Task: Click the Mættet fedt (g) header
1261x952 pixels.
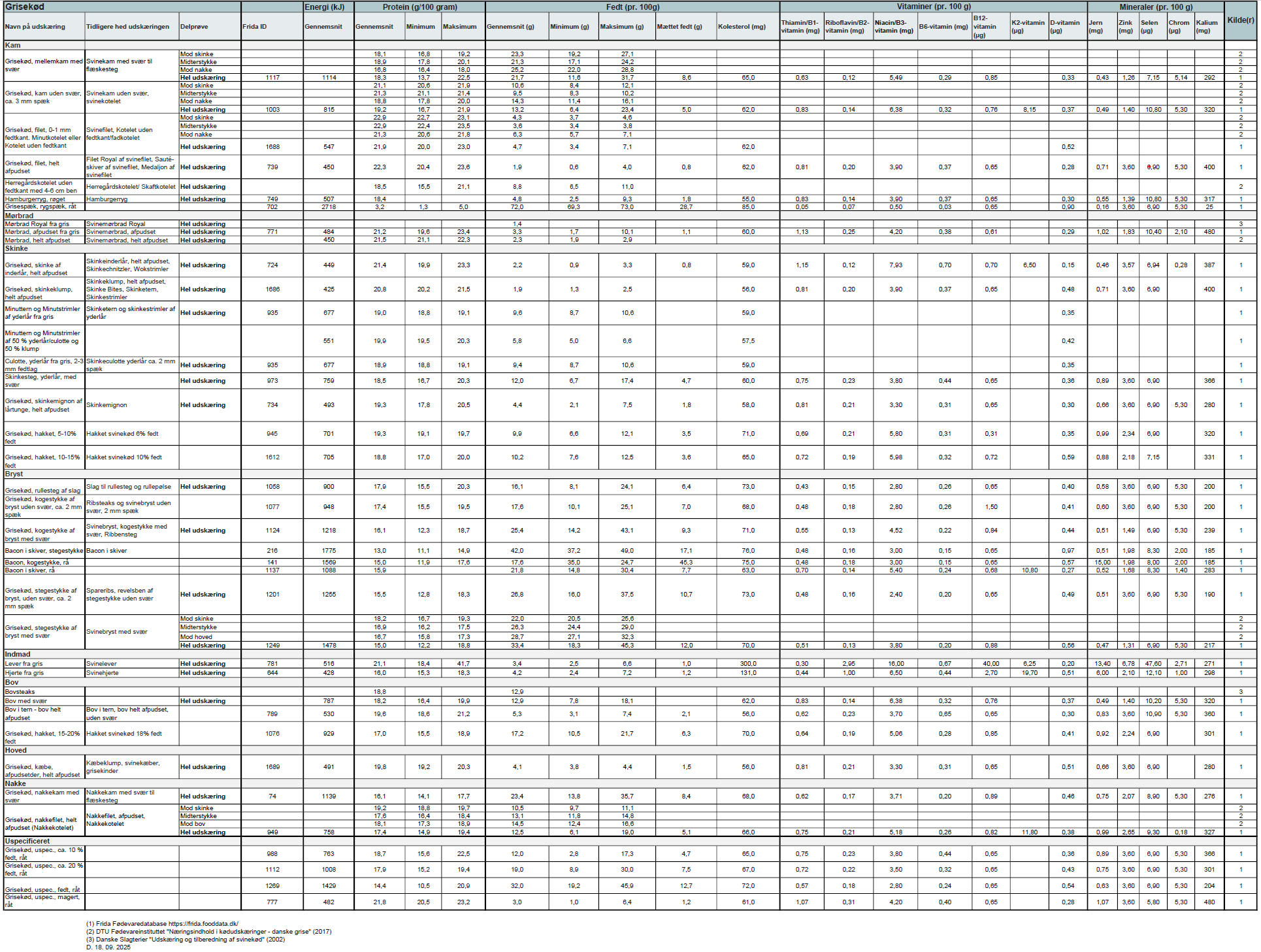Action: tap(680, 27)
